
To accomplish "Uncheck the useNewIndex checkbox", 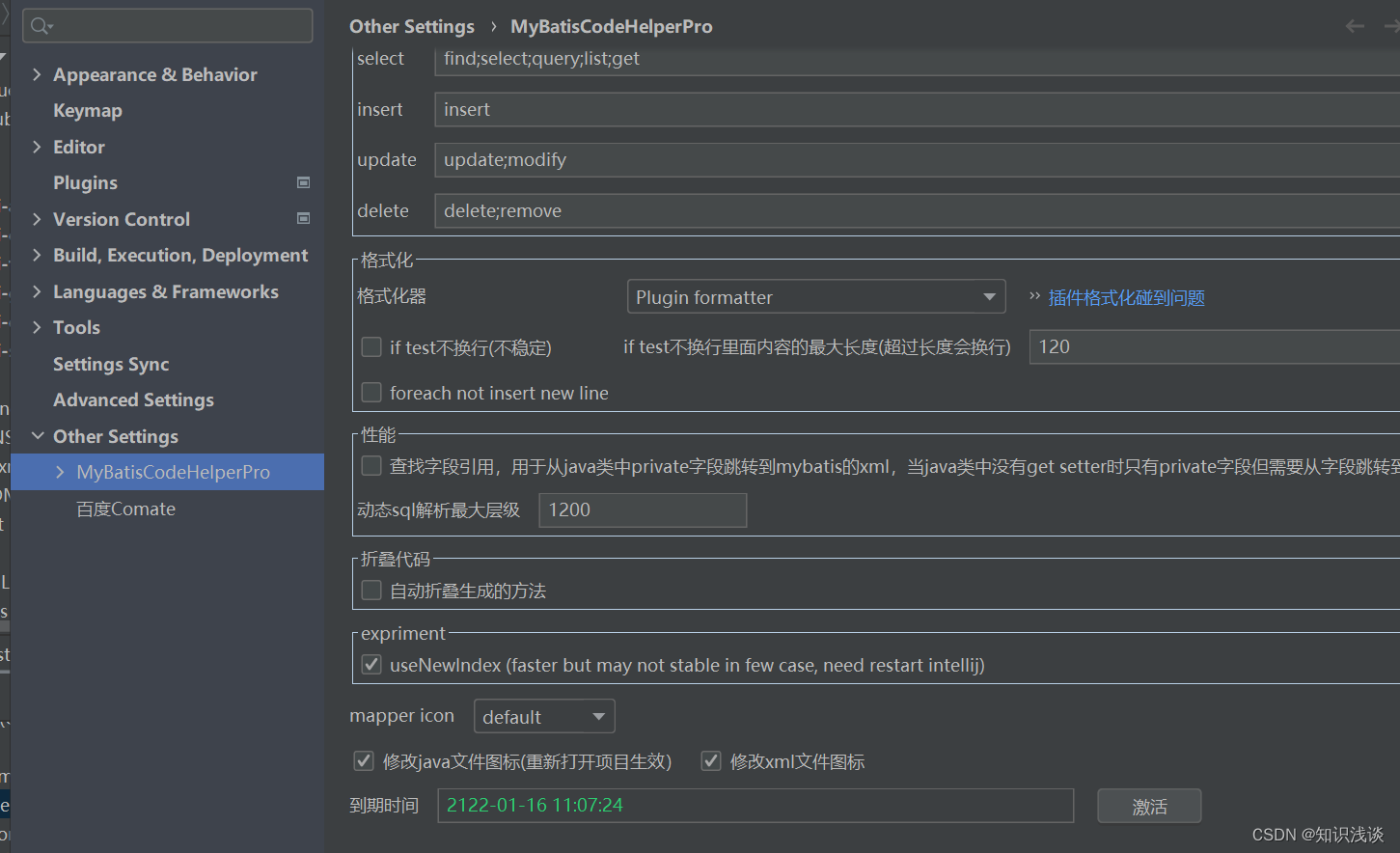I will (x=371, y=665).
